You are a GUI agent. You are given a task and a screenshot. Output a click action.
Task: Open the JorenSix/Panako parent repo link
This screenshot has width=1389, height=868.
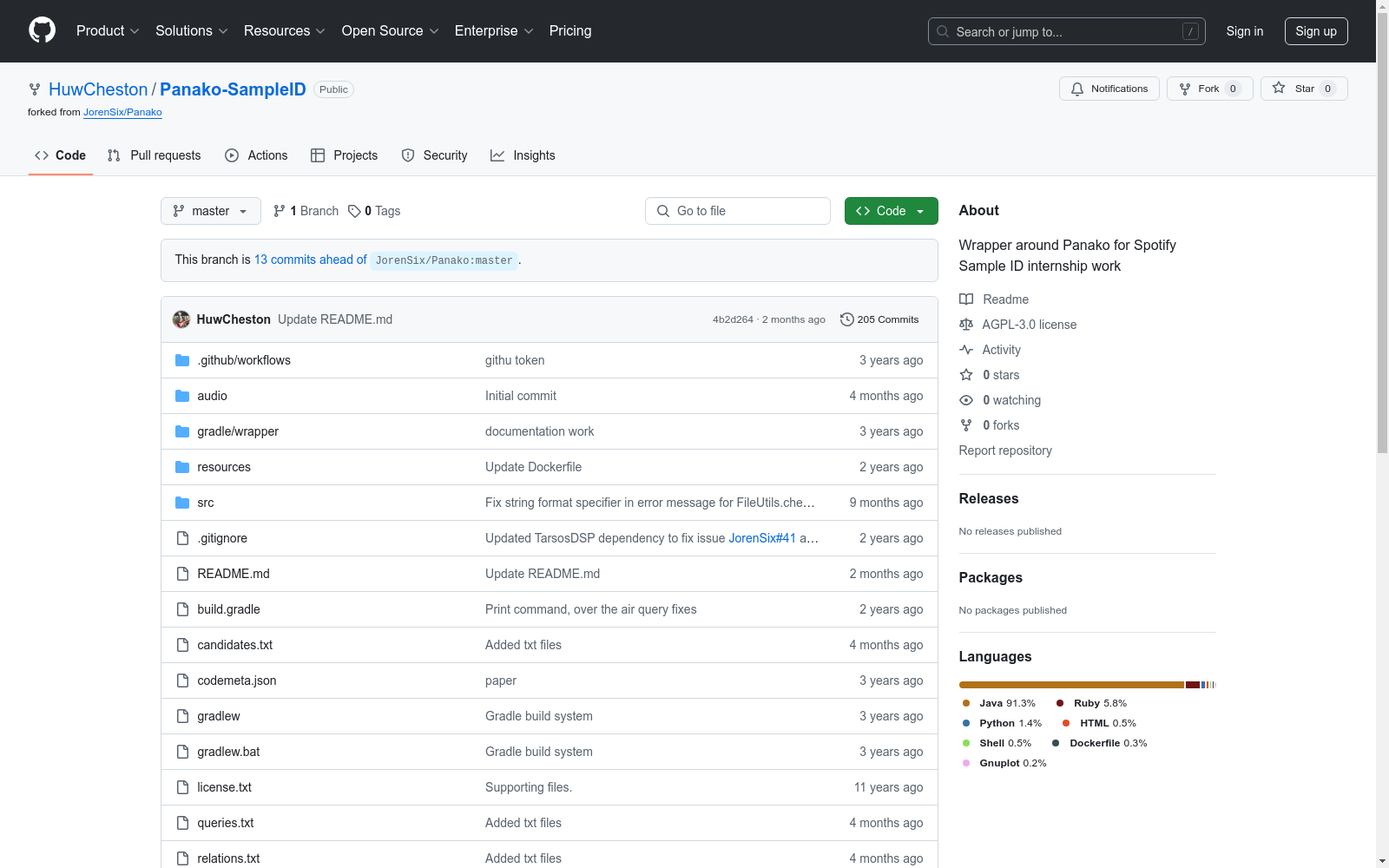[122, 112]
